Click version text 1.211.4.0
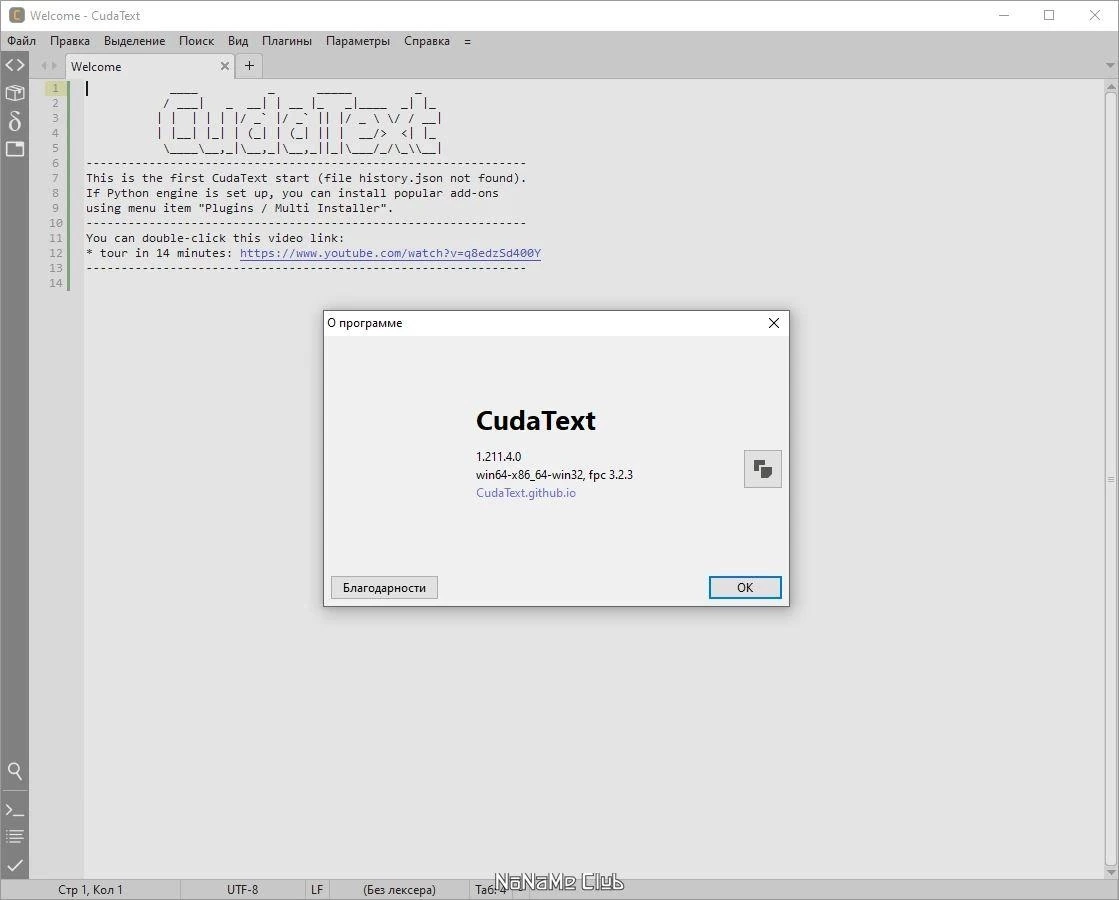1119x900 pixels. coord(498,456)
